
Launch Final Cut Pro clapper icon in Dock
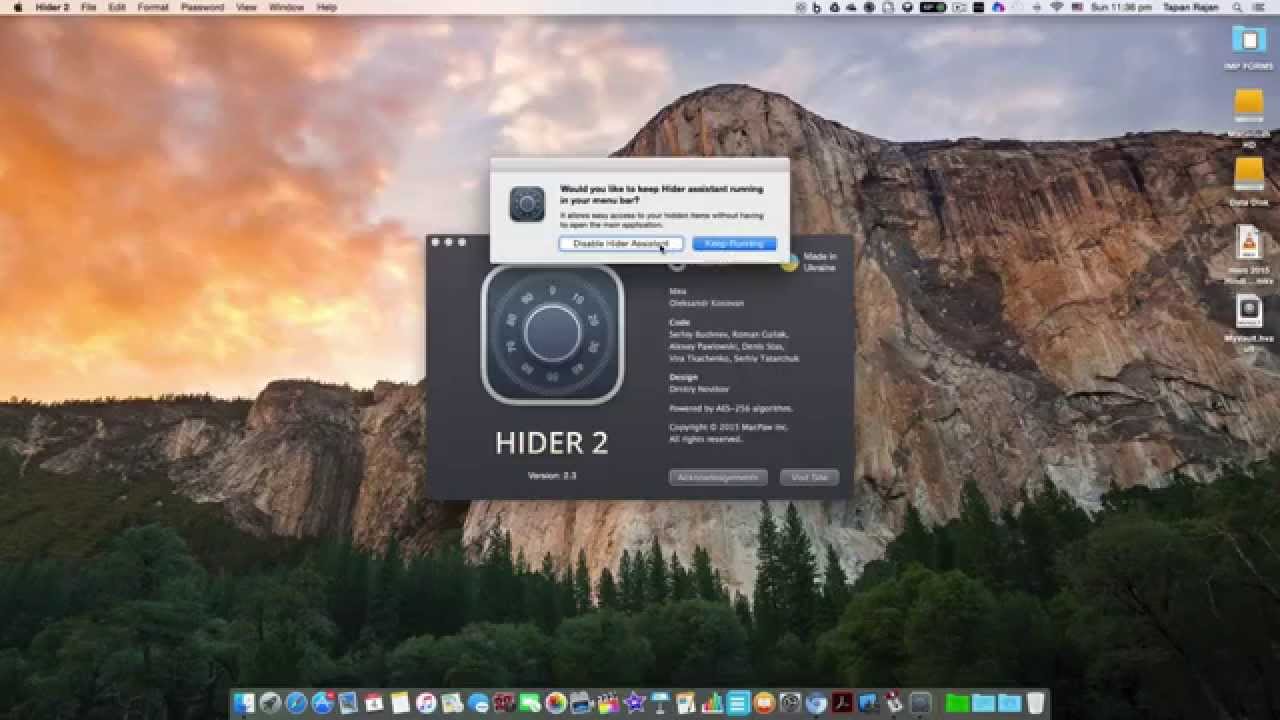608,703
